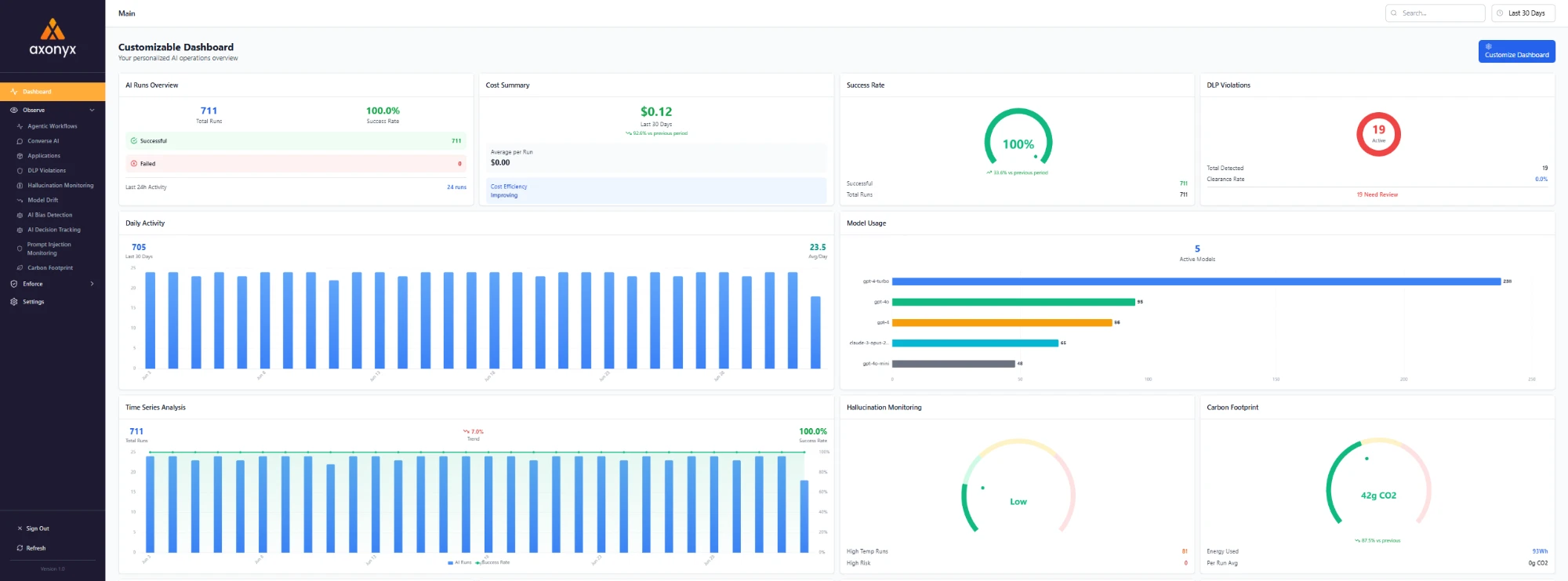
Task: Click the Energy Used 93Wh value
Action: 1540,552
